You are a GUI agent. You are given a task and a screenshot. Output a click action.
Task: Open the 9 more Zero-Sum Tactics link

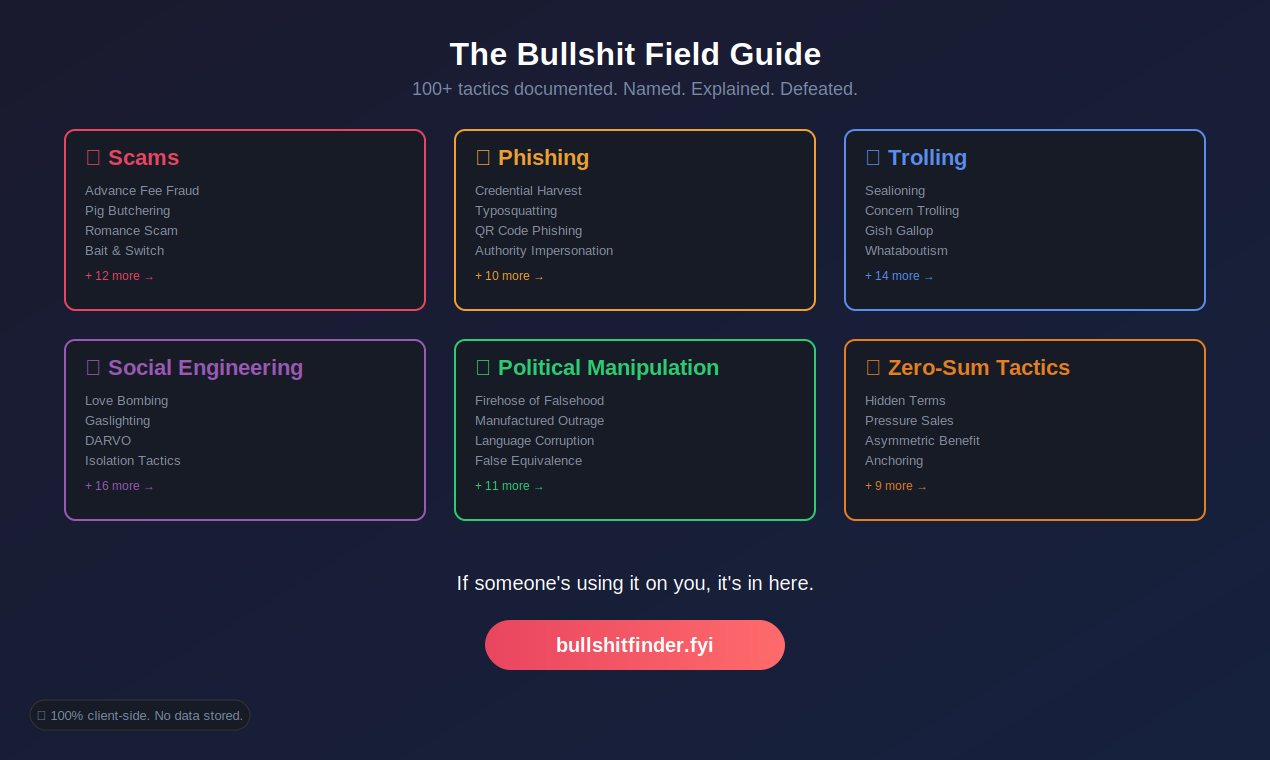coord(895,485)
